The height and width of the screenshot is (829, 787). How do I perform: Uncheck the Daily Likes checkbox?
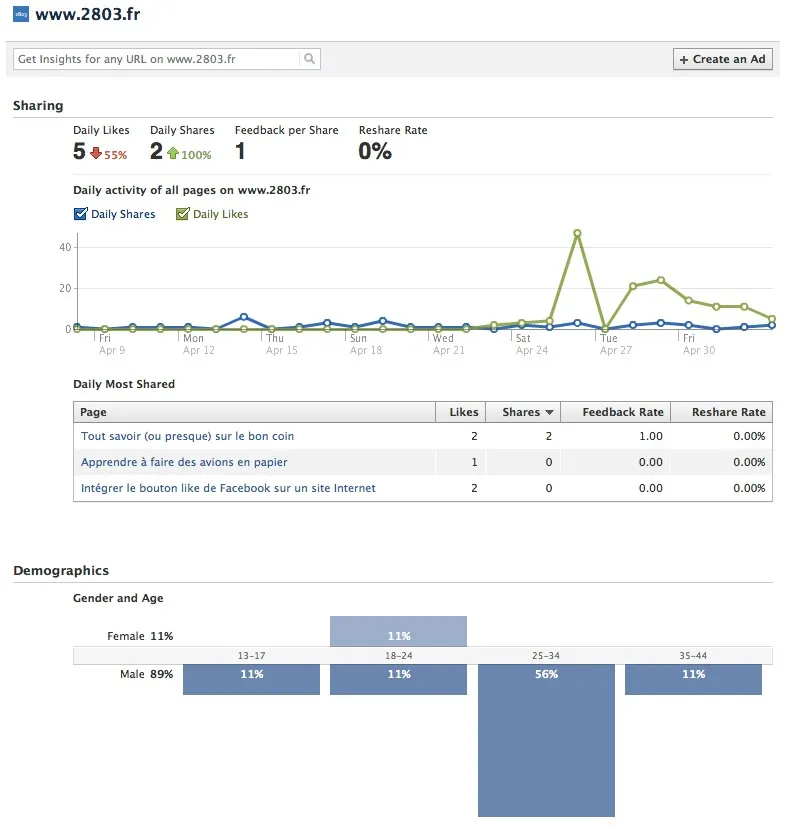182,214
